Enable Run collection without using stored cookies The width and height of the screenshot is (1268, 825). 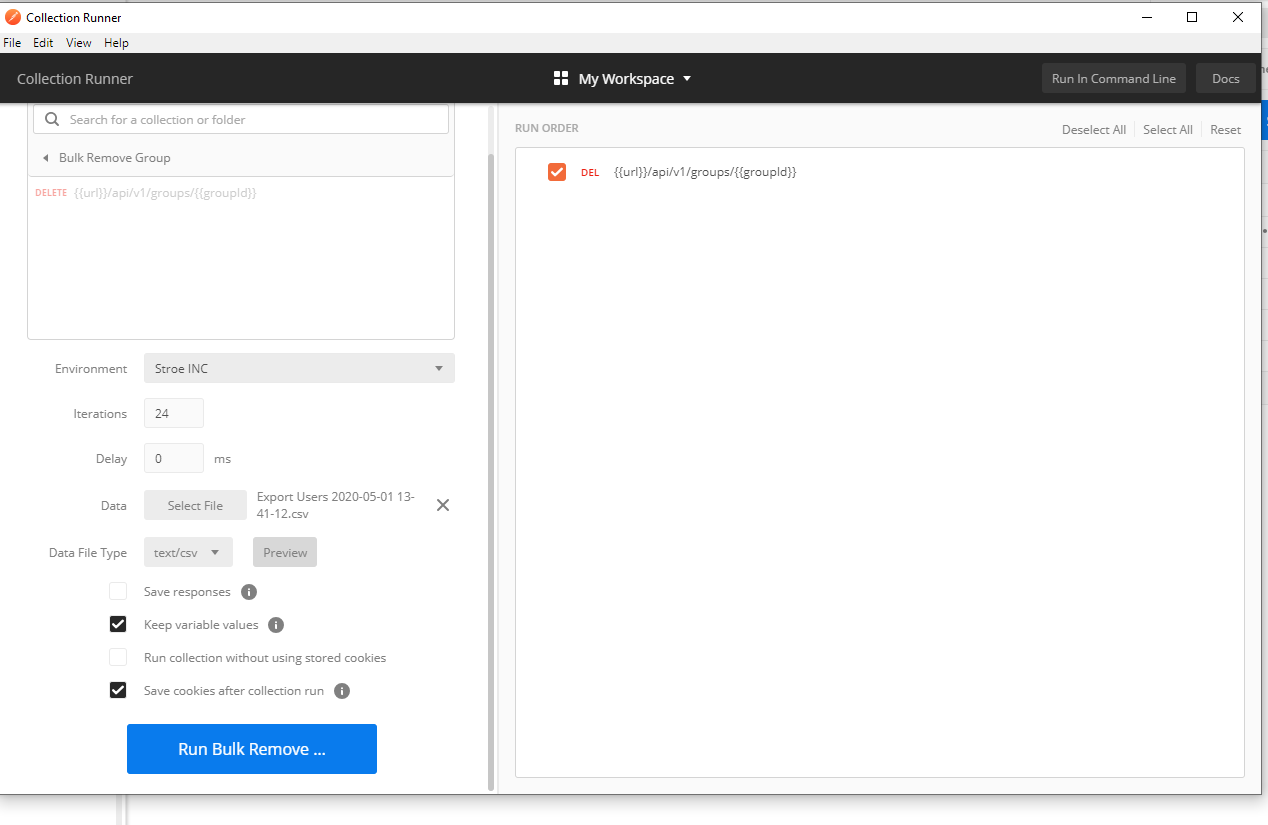(x=118, y=658)
